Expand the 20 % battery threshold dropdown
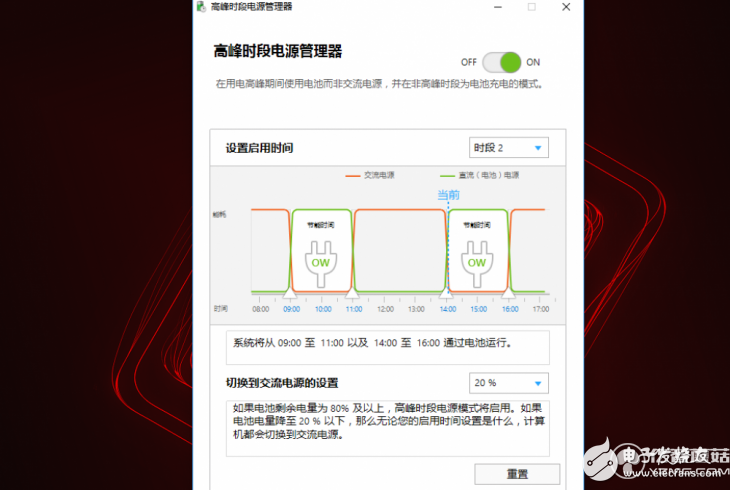Screen dimensions: 730x490 pyautogui.click(x=508, y=383)
